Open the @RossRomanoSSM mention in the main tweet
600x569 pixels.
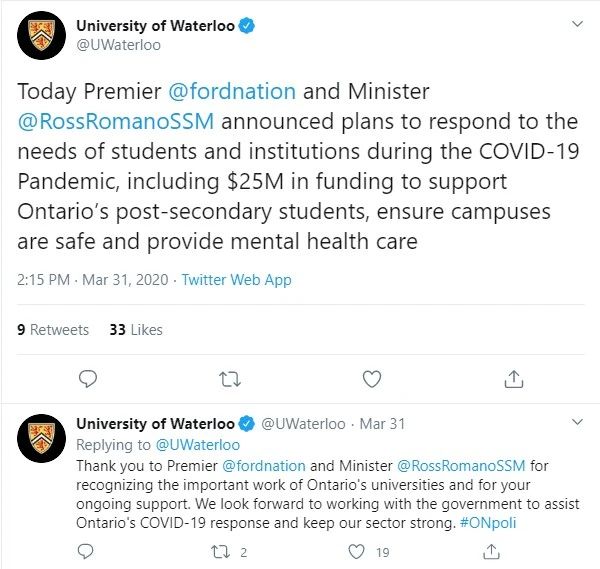[116, 121]
